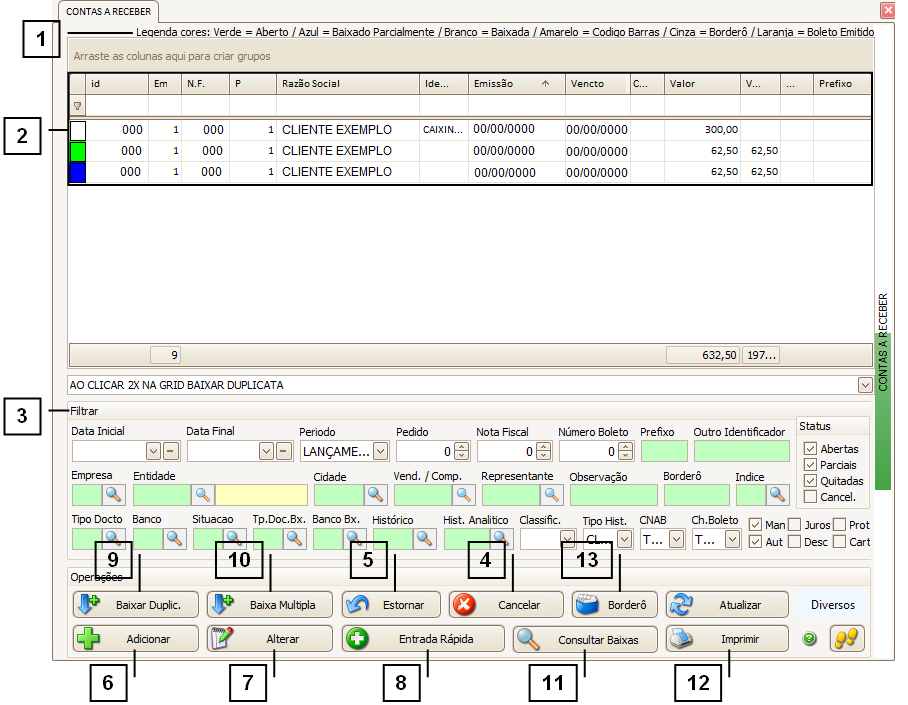Image resolution: width=908 pixels, height=705 pixels.
Task: Click the Indice lookup magnifier icon
Action: tap(777, 494)
